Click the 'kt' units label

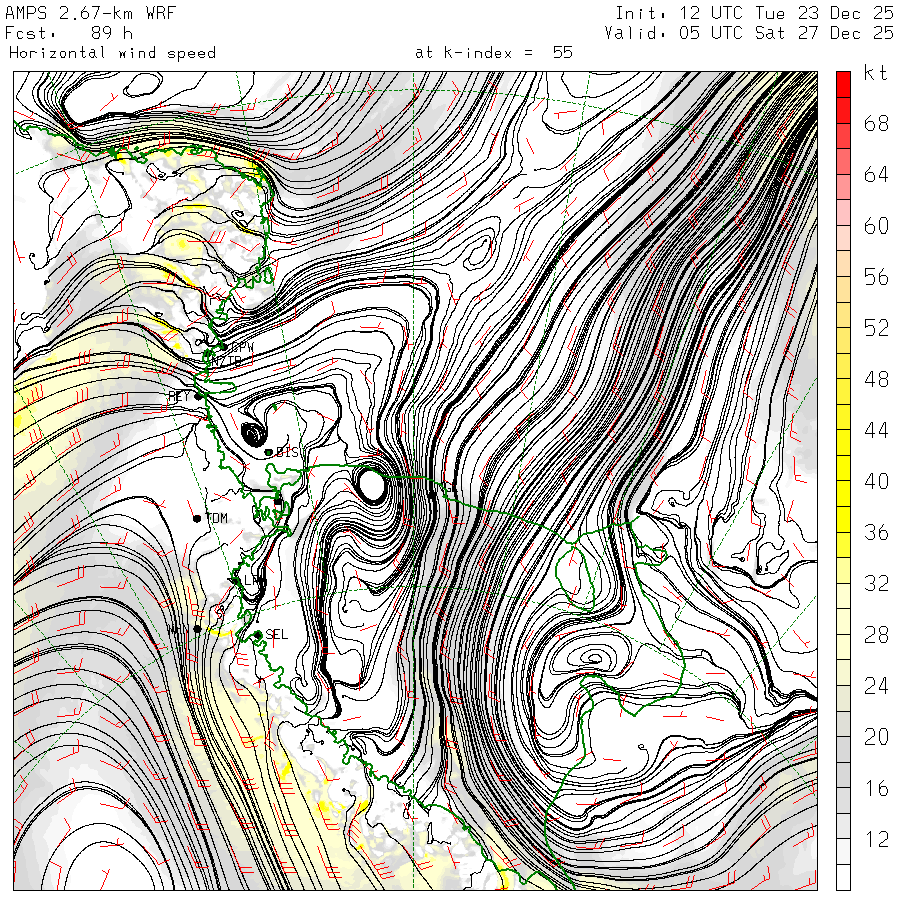pyautogui.click(x=875, y=73)
